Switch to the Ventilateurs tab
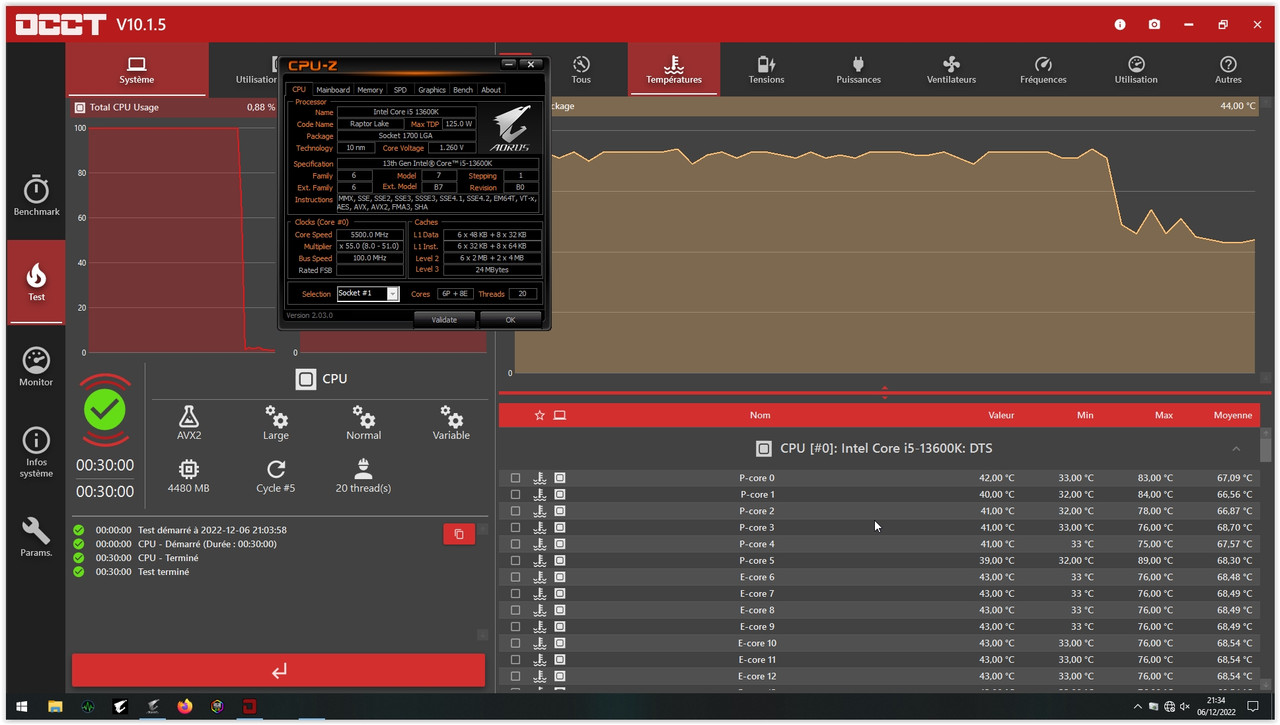The height and width of the screenshot is (725, 1280). (951, 69)
